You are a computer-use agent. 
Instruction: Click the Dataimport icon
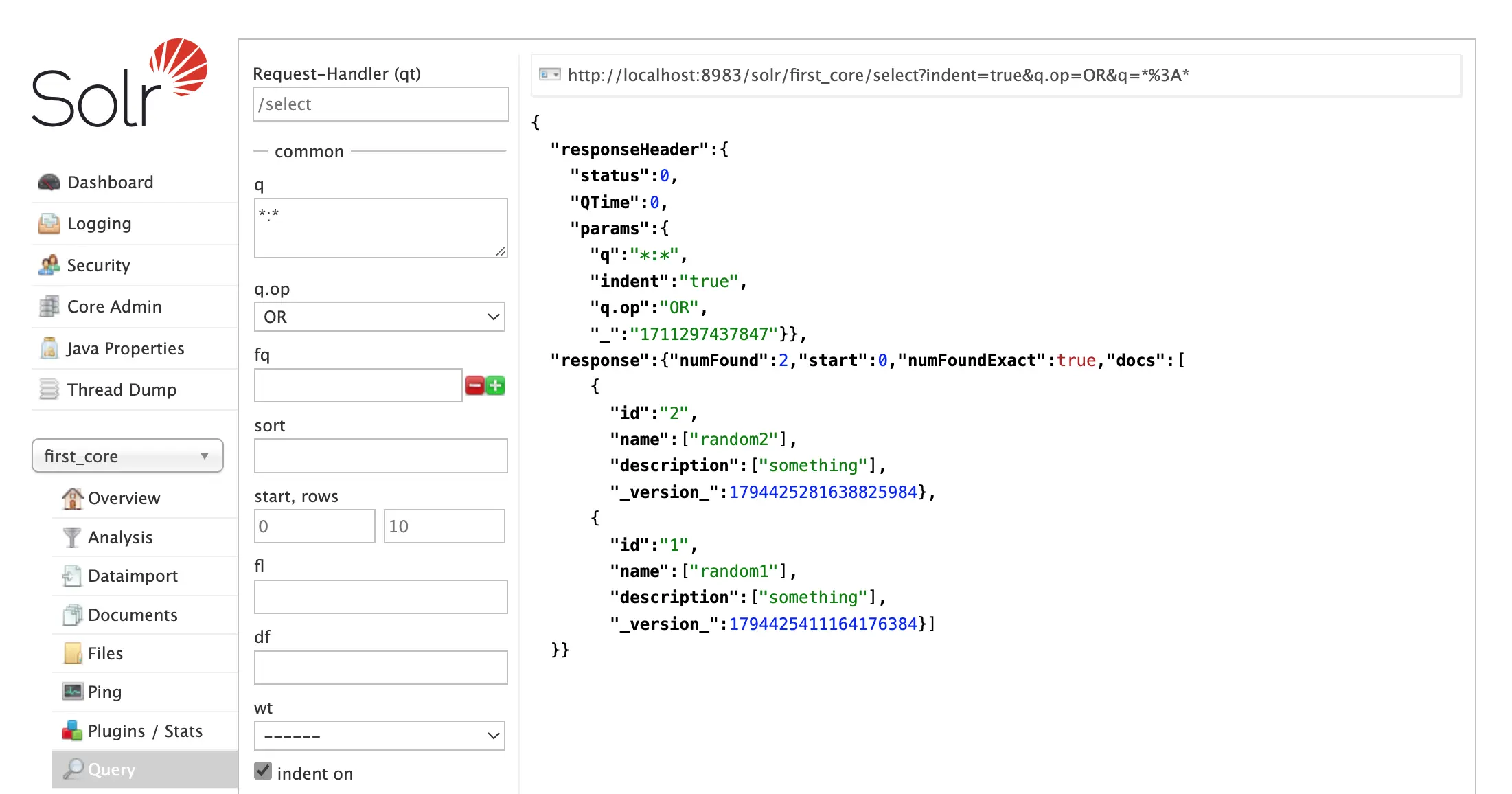tap(72, 576)
